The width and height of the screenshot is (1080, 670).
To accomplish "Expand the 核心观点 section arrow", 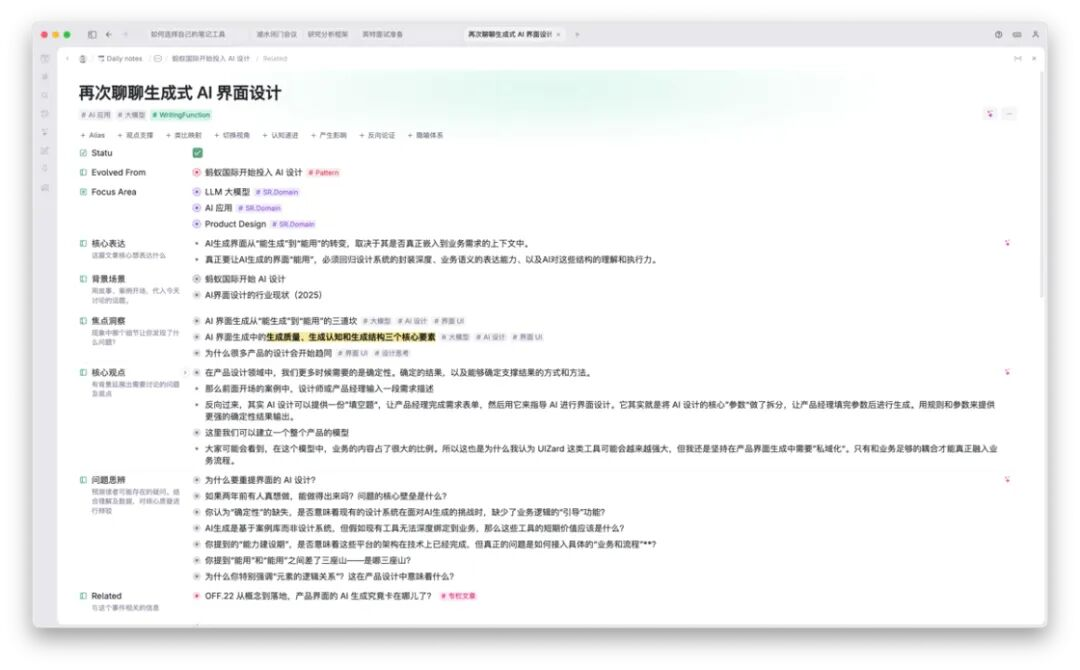I will pyautogui.click(x=186, y=373).
